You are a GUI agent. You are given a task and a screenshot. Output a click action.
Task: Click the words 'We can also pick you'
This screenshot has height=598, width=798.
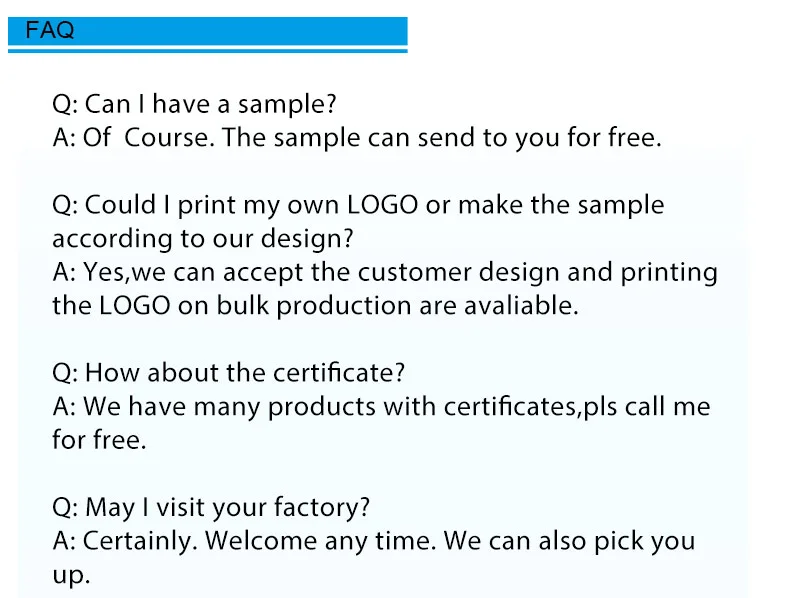pos(568,541)
